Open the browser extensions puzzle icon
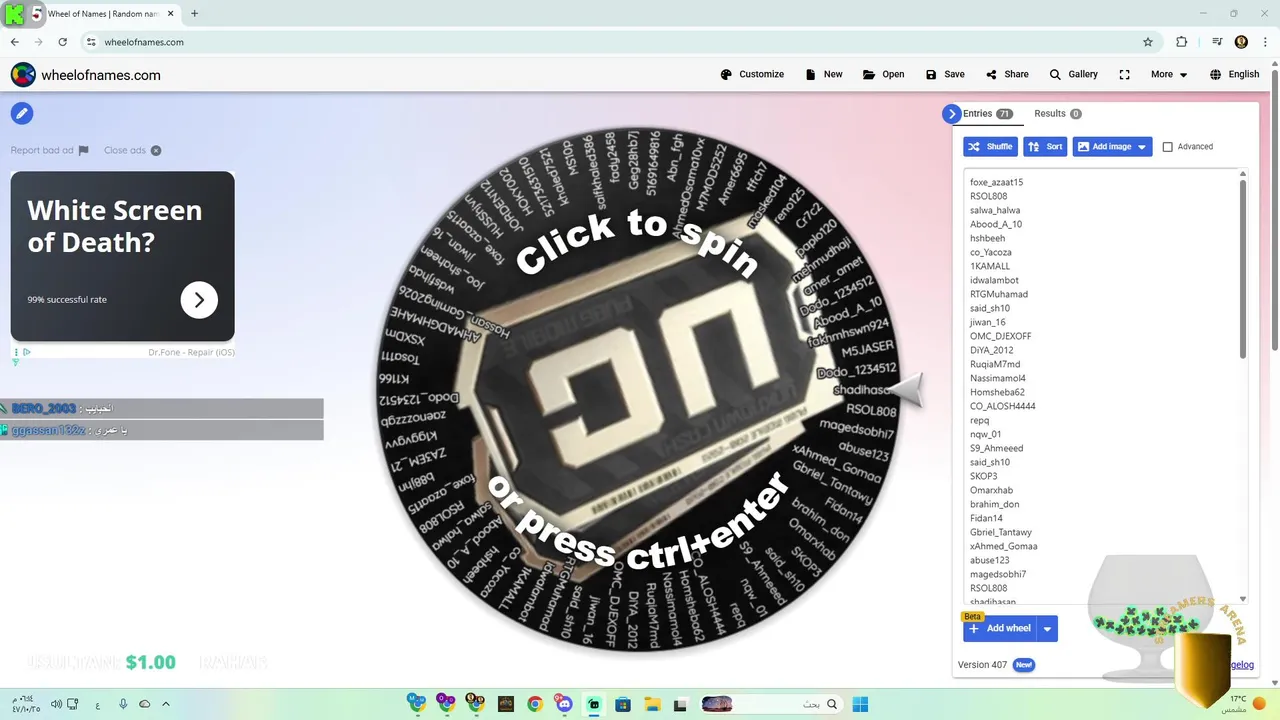This screenshot has height=720, width=1280. 1182,42
